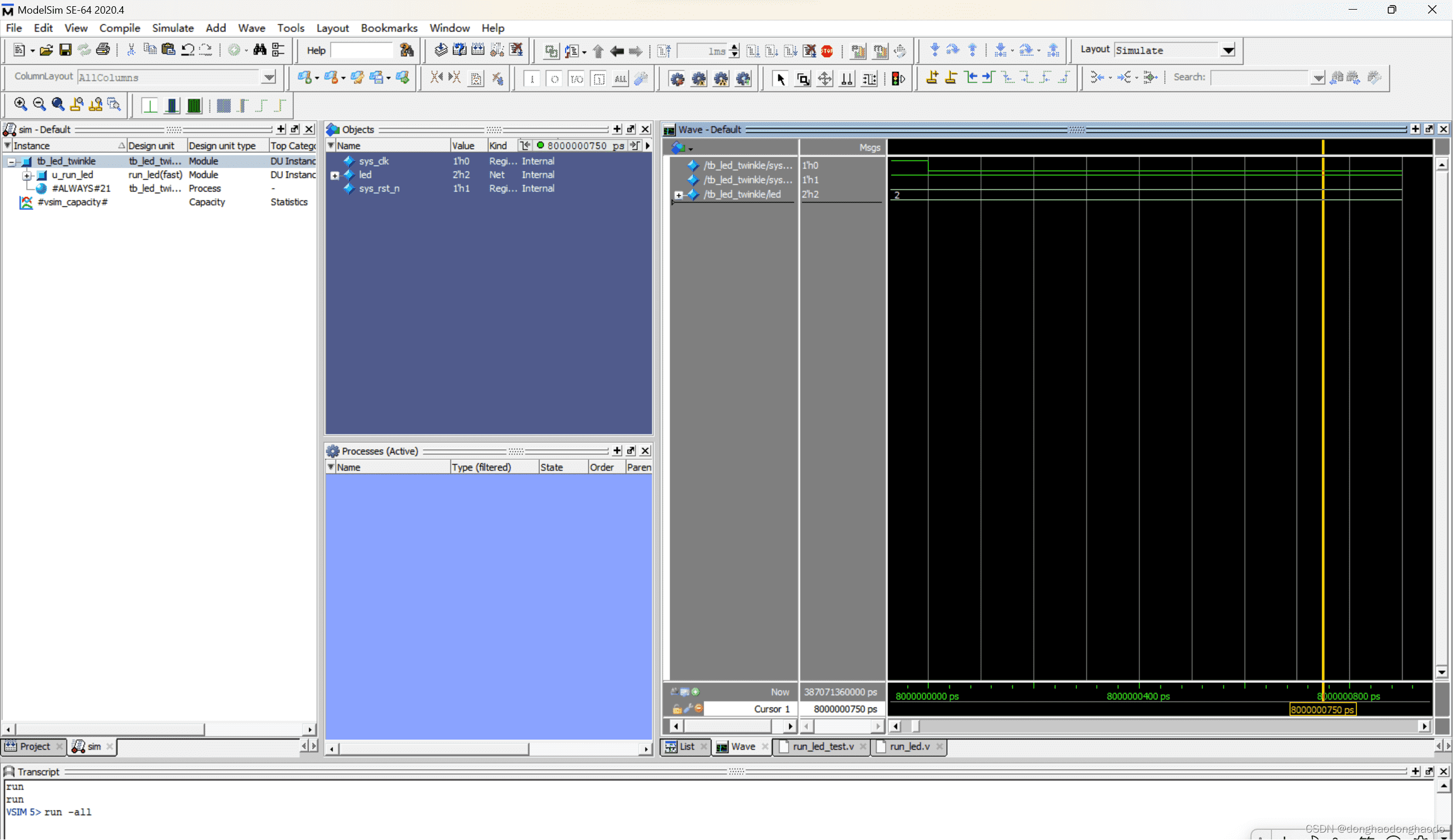Toggle the input ports filter in Objects toolbar
Screen dimensions: 1453x840
[532, 79]
